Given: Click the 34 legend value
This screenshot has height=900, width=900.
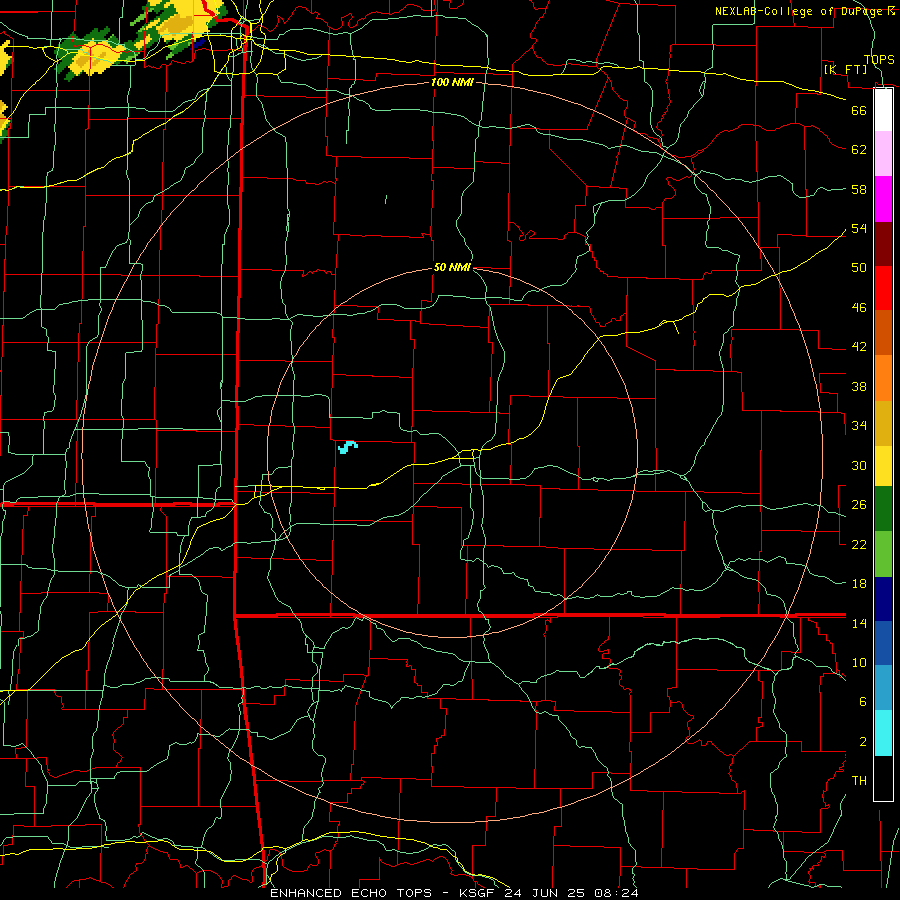Looking at the screenshot, I should point(859,425).
